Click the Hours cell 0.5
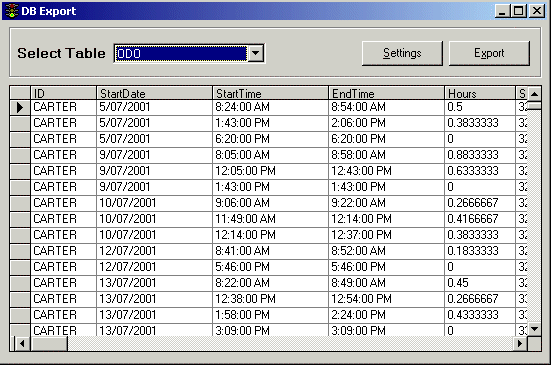Viewport: 551px width, 365px height. [480, 107]
